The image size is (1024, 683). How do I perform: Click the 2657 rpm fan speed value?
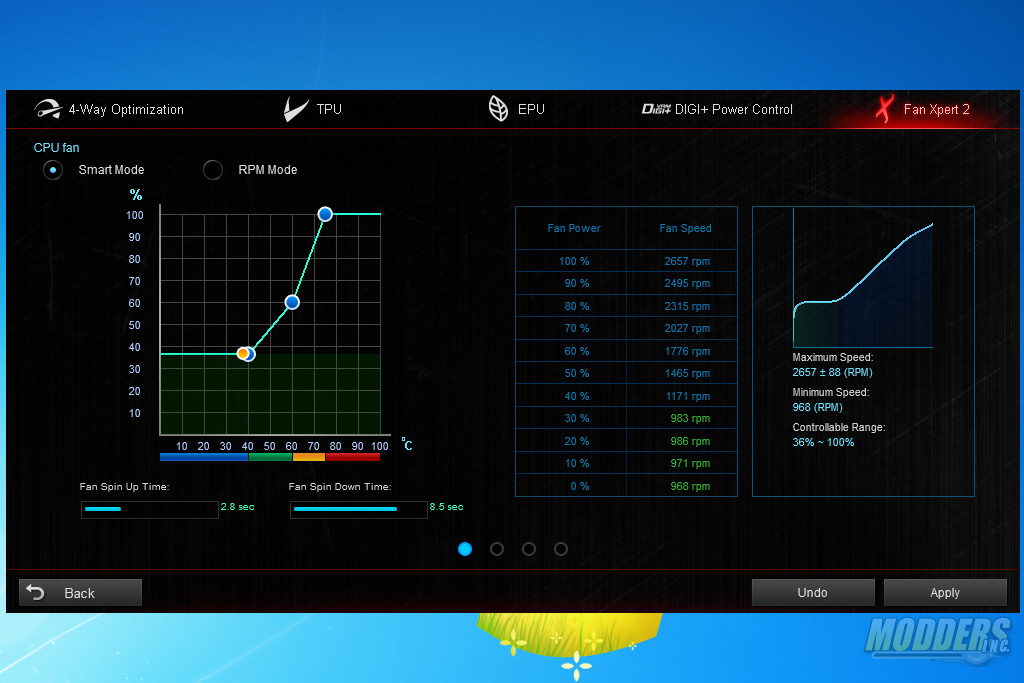(x=687, y=261)
